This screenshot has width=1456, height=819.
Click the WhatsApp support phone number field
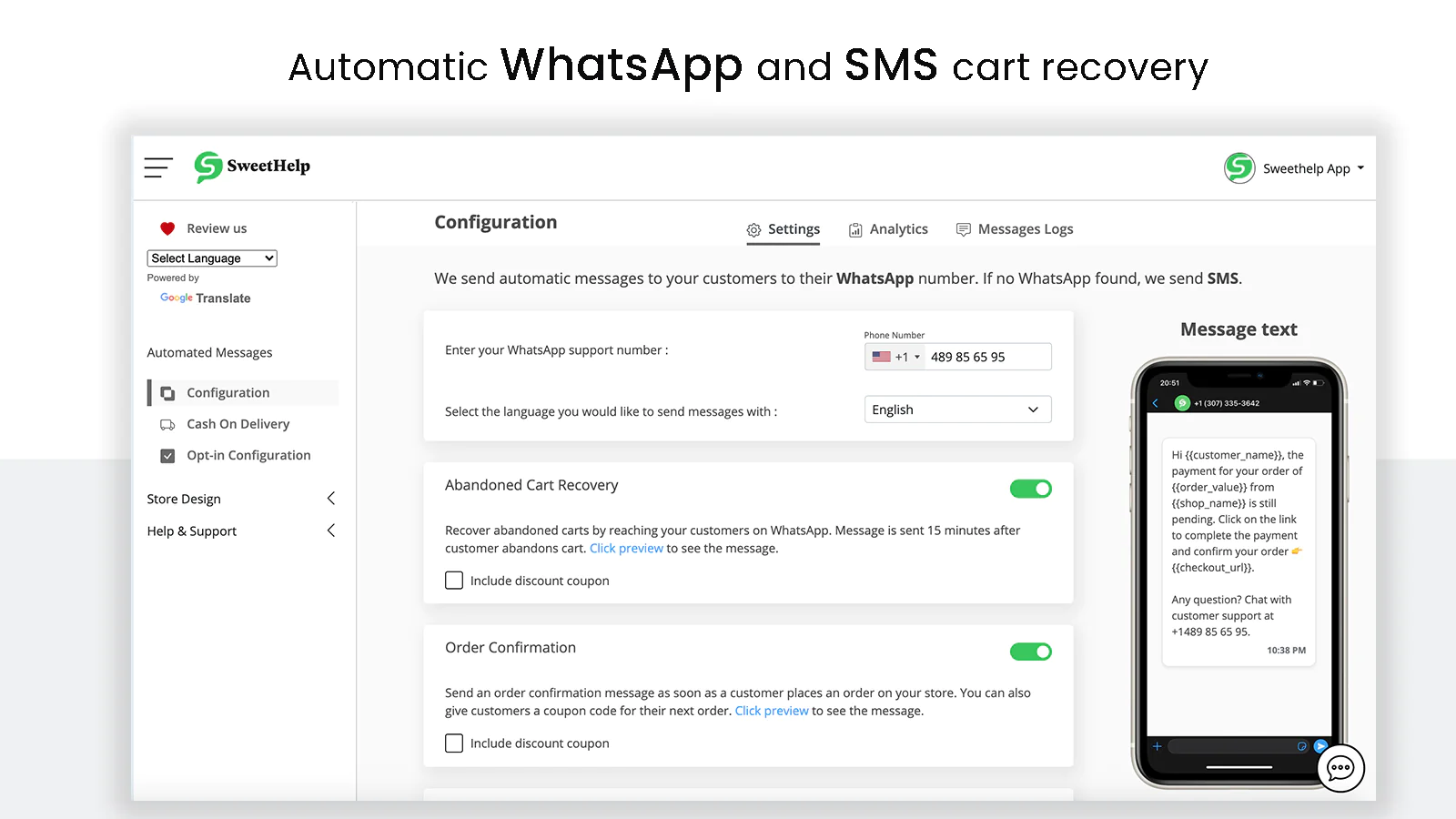pos(986,357)
